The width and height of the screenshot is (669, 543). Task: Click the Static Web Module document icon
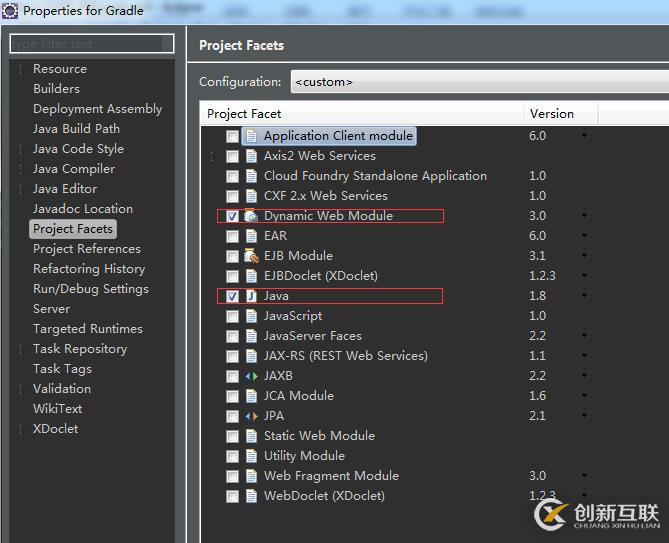251,436
